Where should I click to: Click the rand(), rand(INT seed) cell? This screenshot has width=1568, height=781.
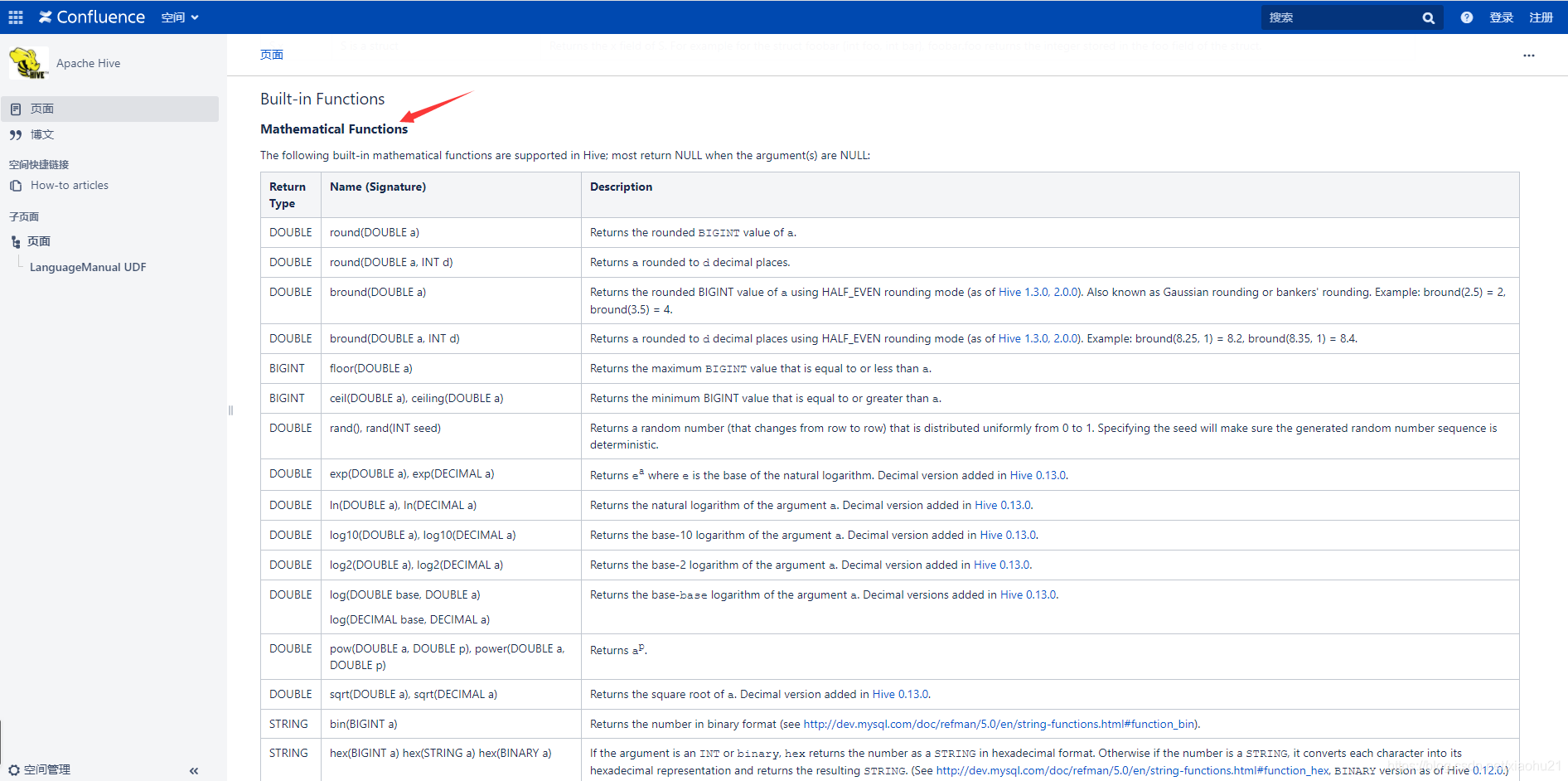[x=451, y=436]
